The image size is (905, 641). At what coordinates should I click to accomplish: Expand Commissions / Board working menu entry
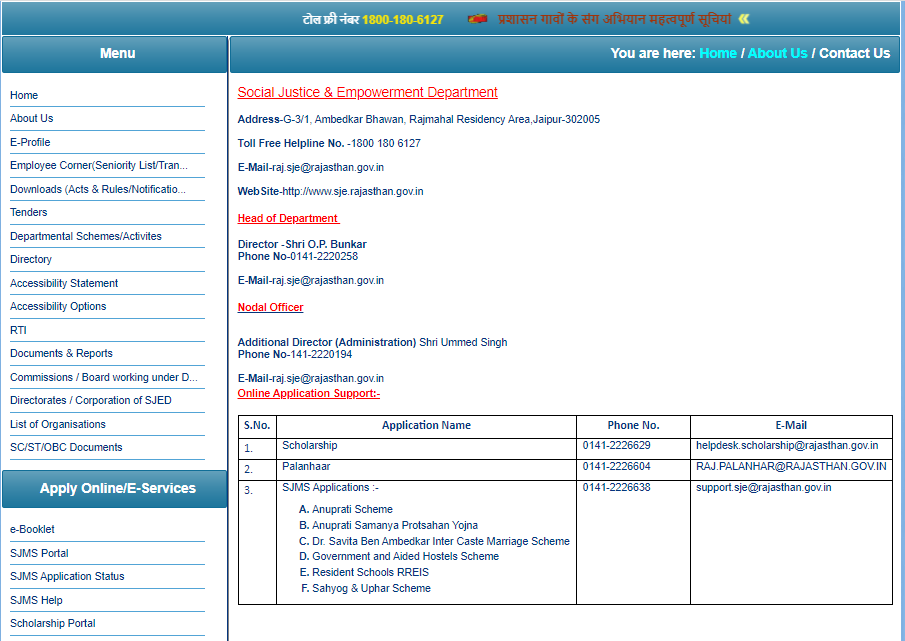click(103, 377)
